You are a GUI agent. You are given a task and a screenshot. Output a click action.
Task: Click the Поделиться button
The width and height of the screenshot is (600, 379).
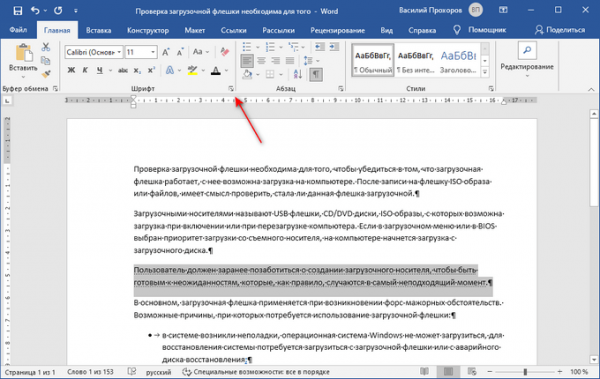pos(560,30)
